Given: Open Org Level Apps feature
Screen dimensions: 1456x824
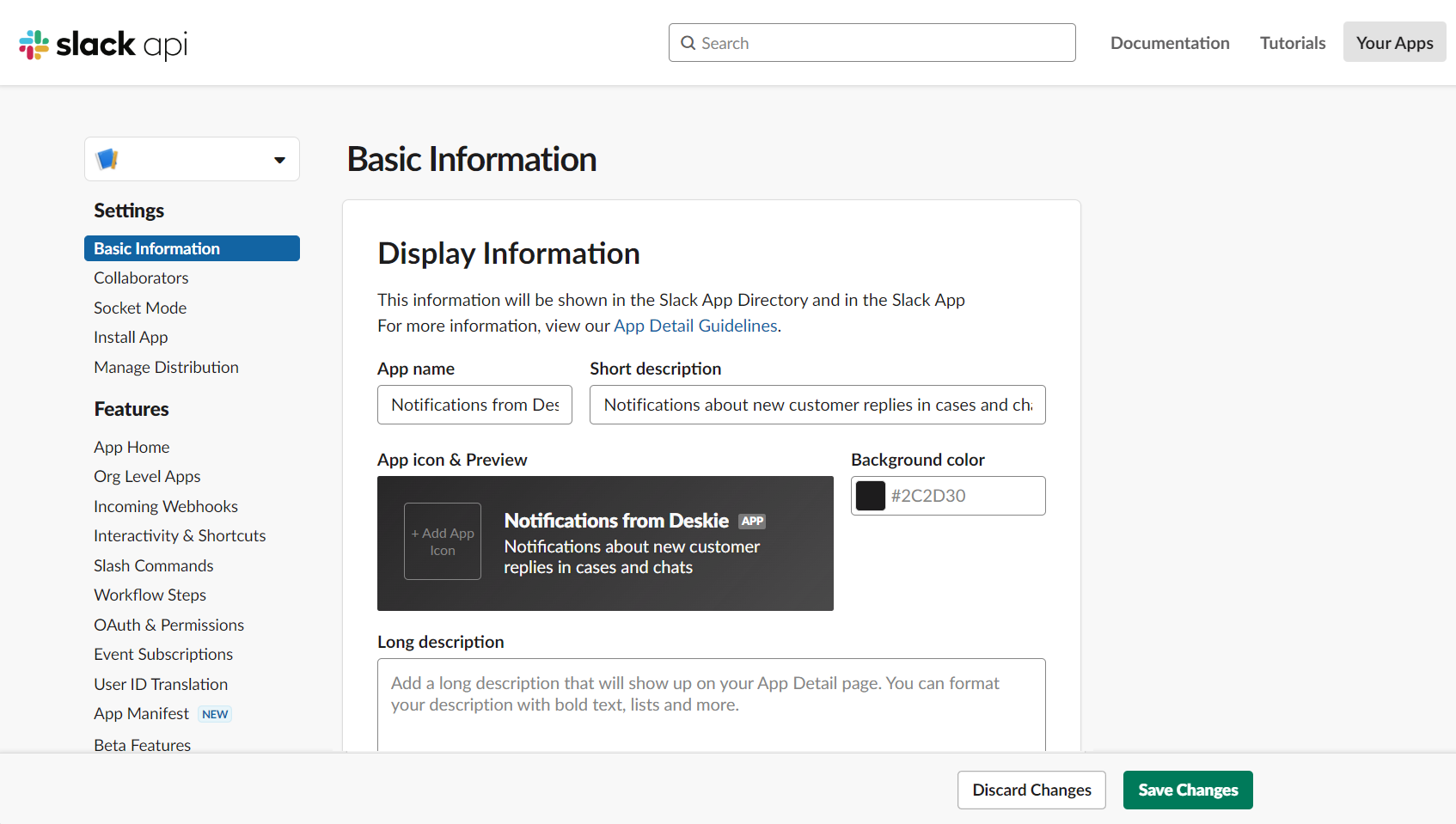Looking at the screenshot, I should [147, 476].
